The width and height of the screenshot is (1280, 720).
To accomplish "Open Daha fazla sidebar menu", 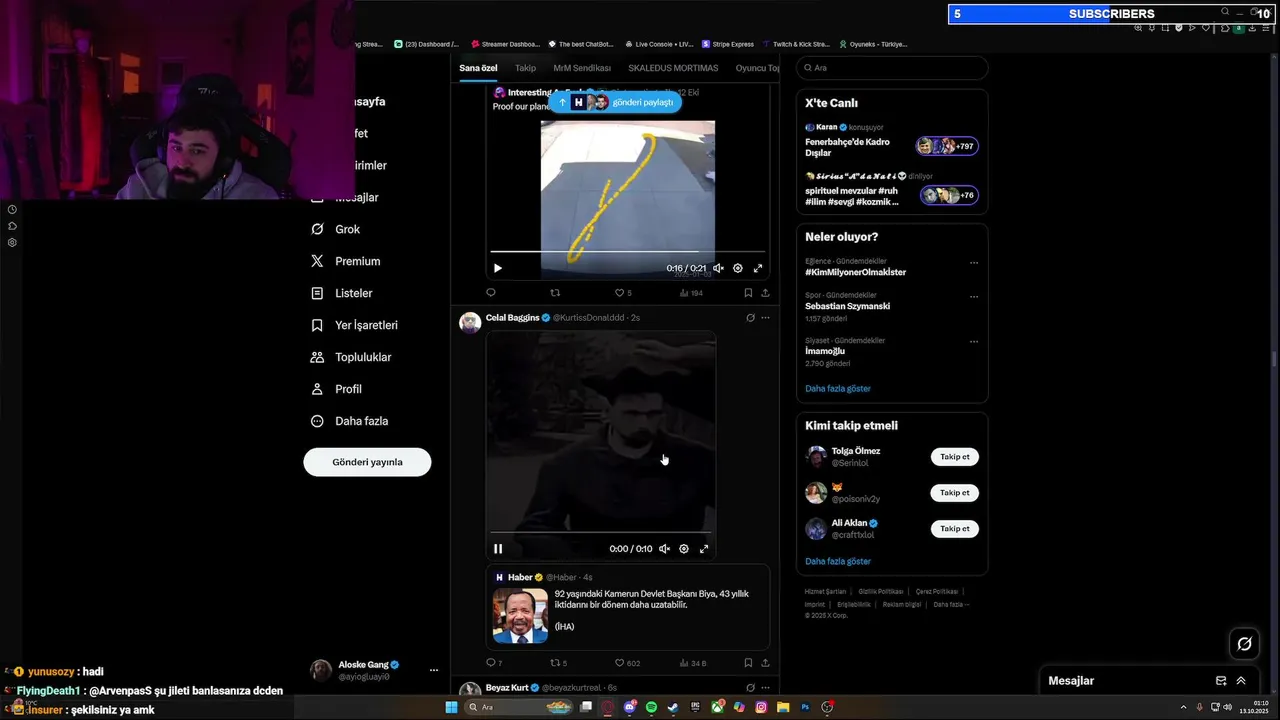I will point(350,421).
